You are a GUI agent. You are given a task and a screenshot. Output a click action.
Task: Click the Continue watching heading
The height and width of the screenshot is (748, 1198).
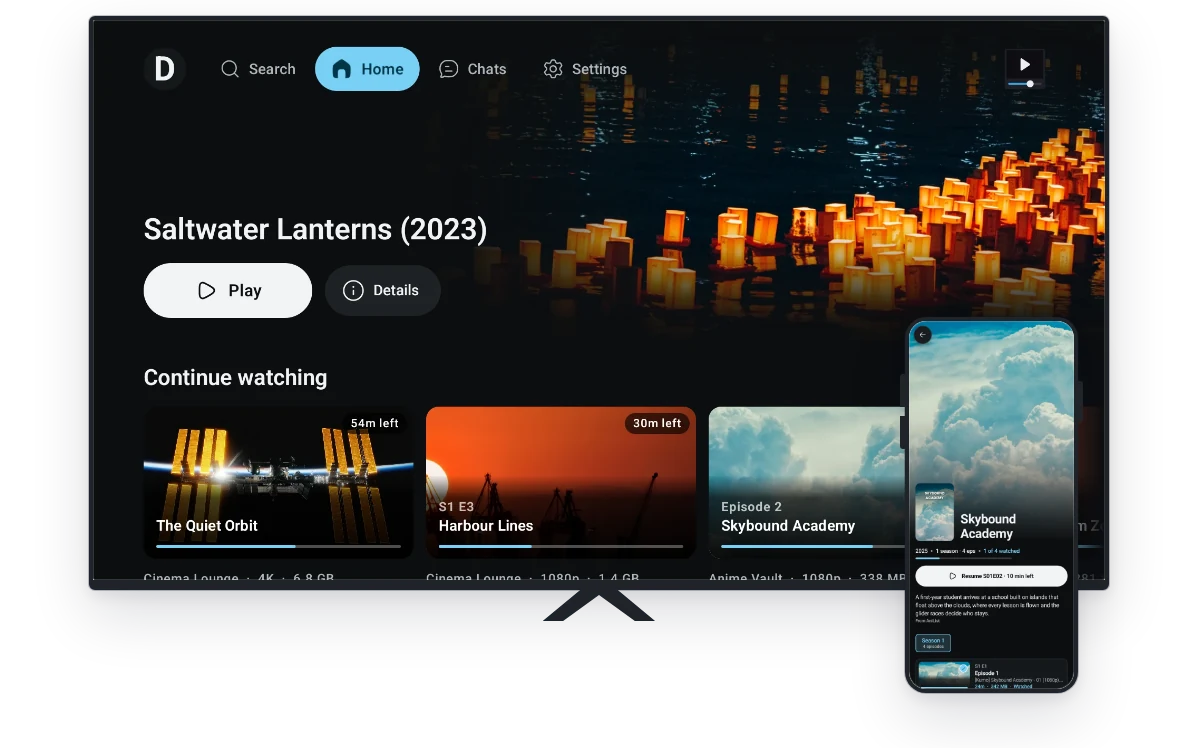pos(235,377)
